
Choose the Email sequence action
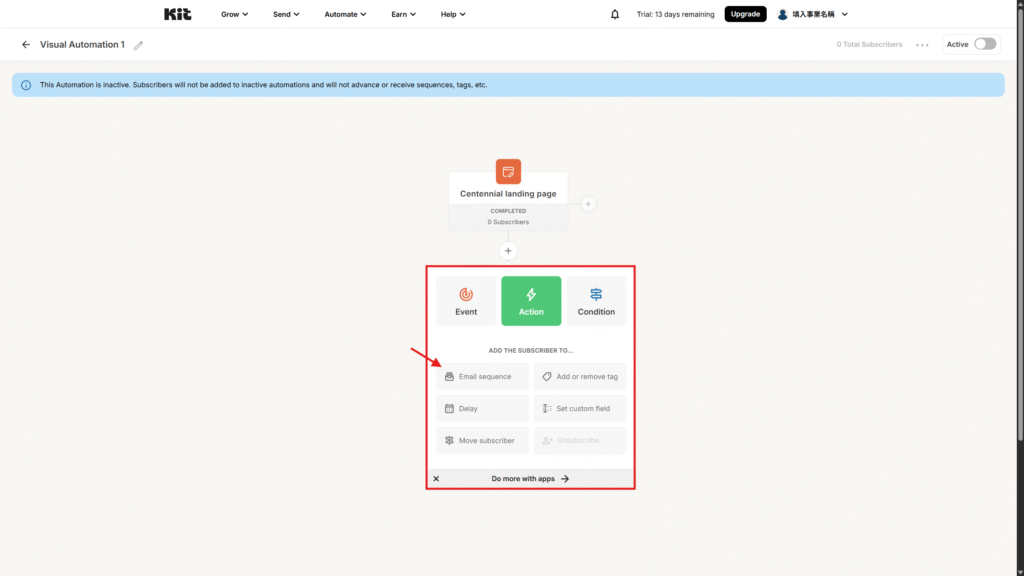pos(482,377)
